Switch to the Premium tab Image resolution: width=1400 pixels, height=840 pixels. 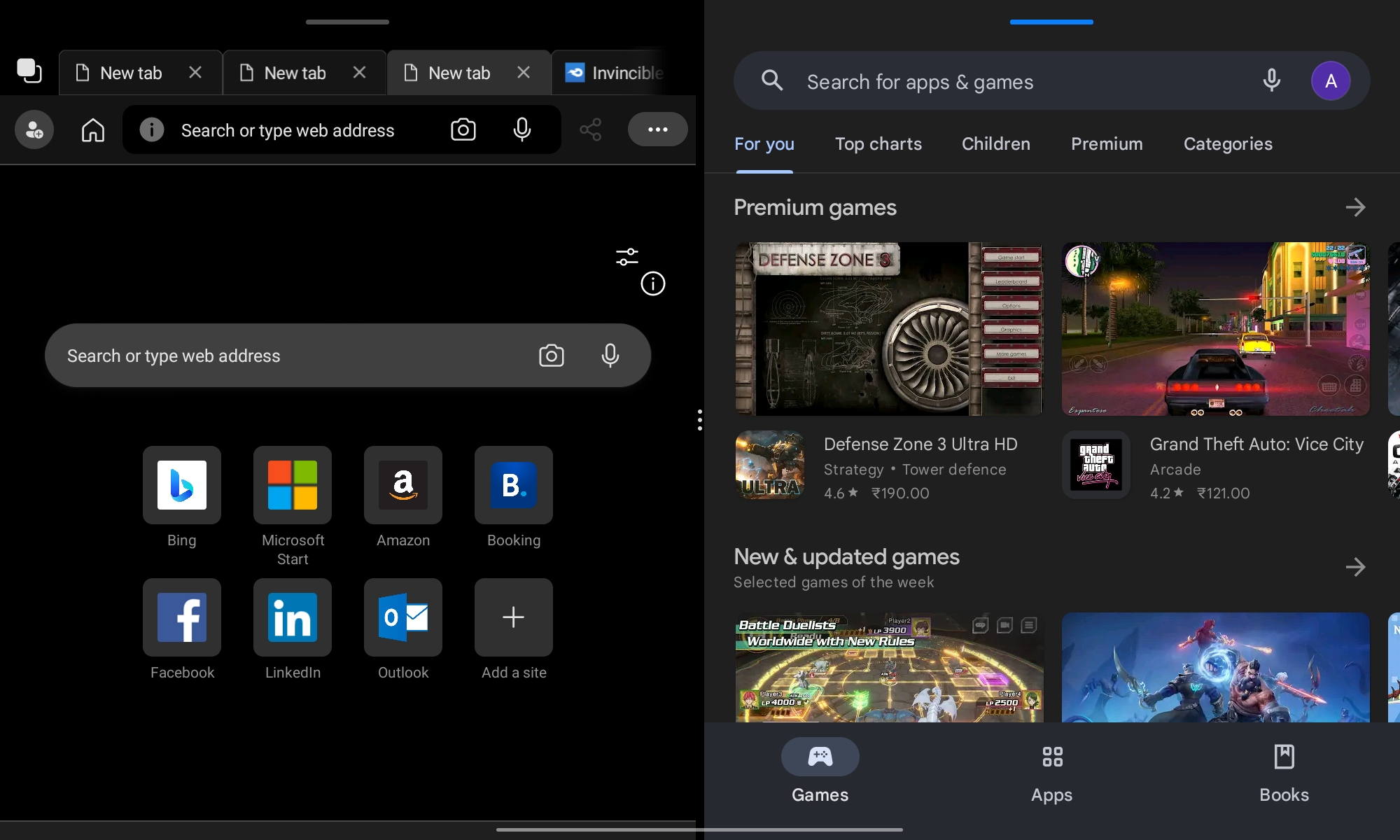point(1107,144)
